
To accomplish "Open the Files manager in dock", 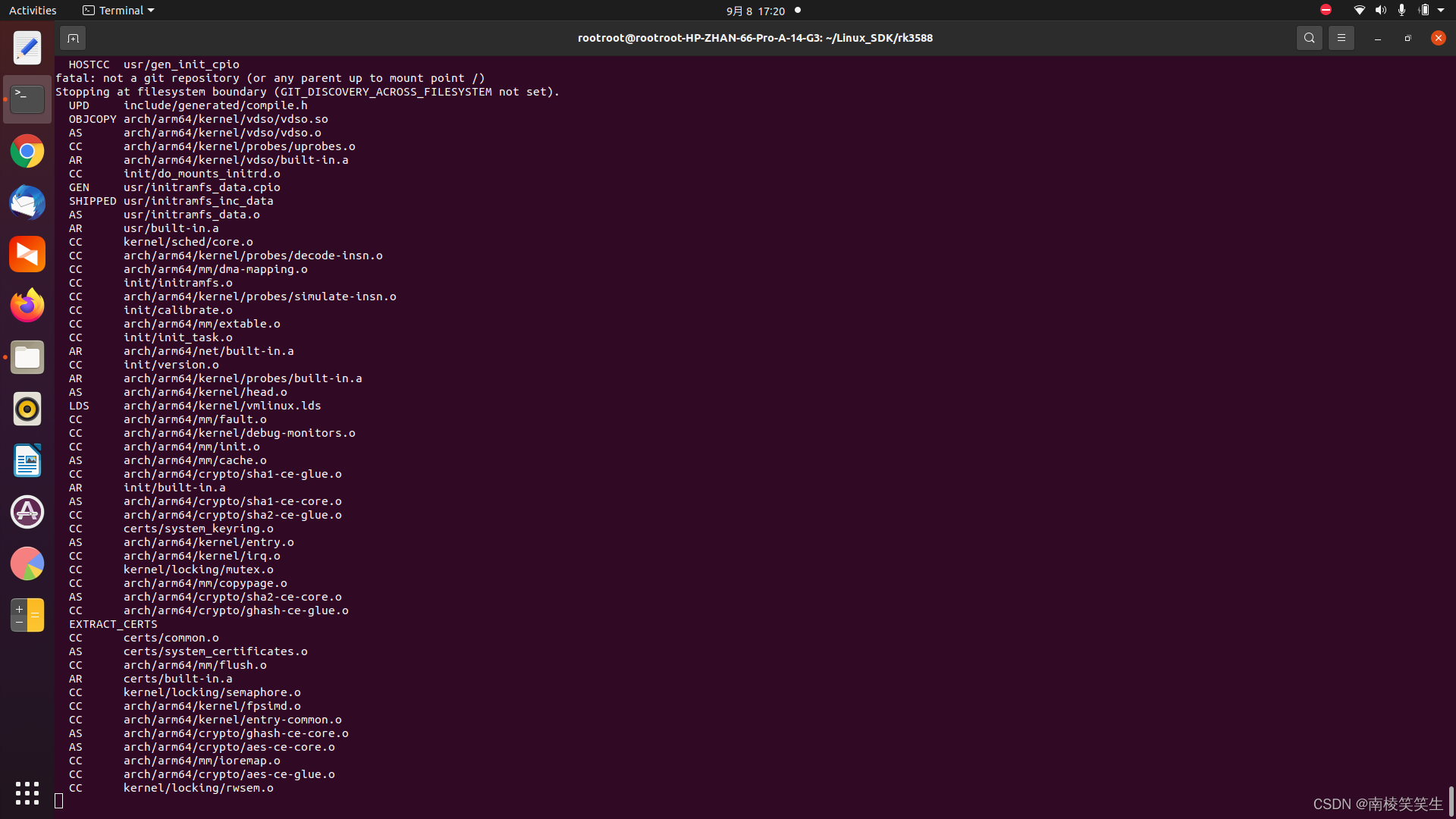I will click(x=27, y=357).
